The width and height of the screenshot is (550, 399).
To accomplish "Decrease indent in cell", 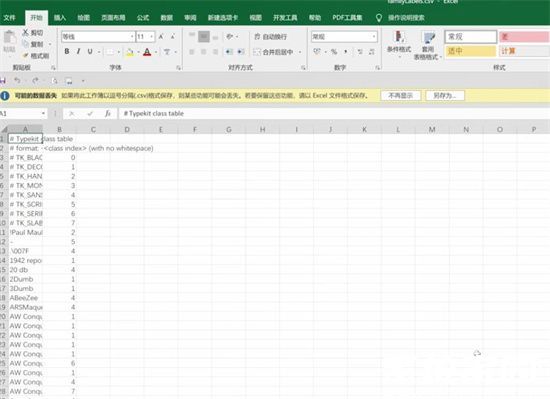I will coord(229,52).
